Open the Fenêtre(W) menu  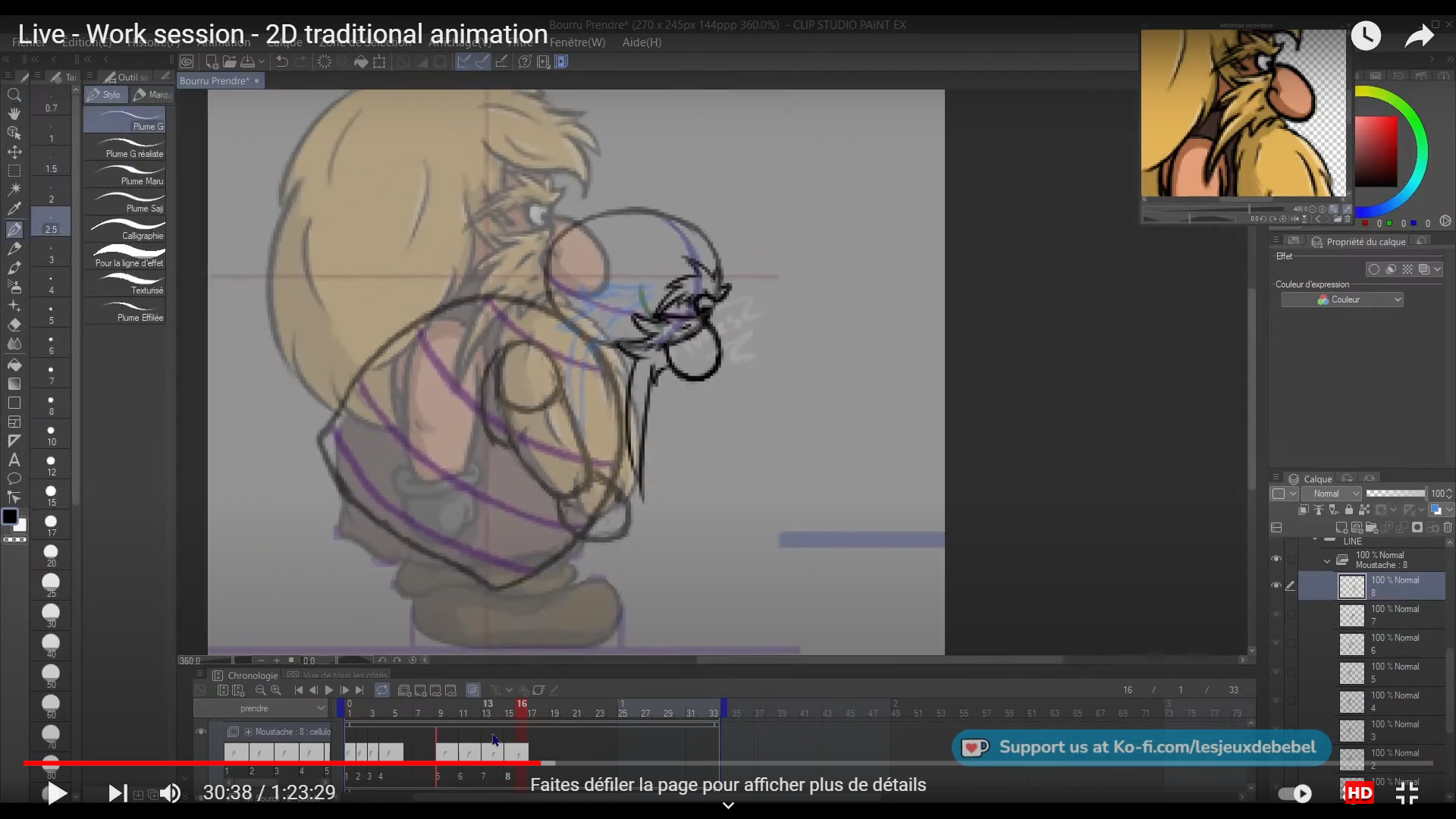click(x=577, y=42)
